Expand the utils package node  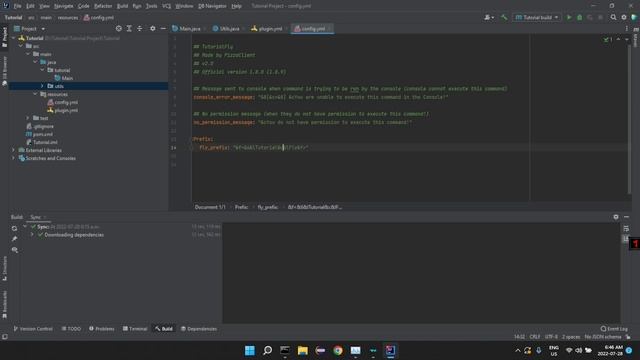click(42, 86)
